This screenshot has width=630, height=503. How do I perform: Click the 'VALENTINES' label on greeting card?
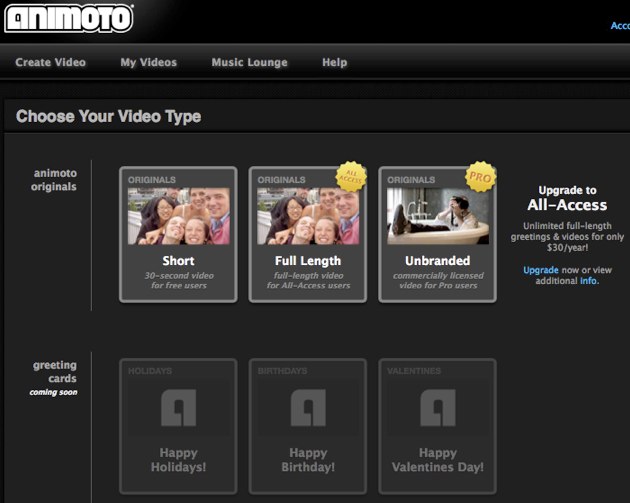[x=414, y=371]
